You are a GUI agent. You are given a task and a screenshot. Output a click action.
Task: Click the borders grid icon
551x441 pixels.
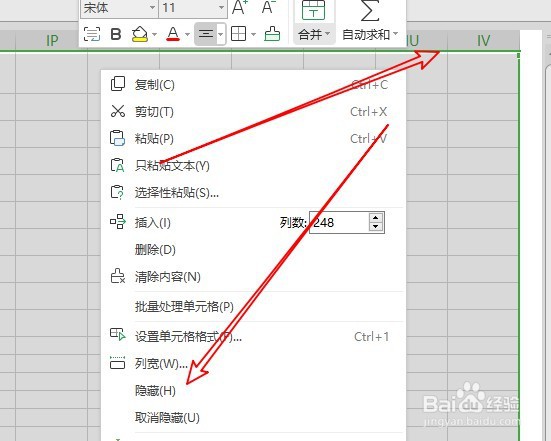(x=238, y=34)
